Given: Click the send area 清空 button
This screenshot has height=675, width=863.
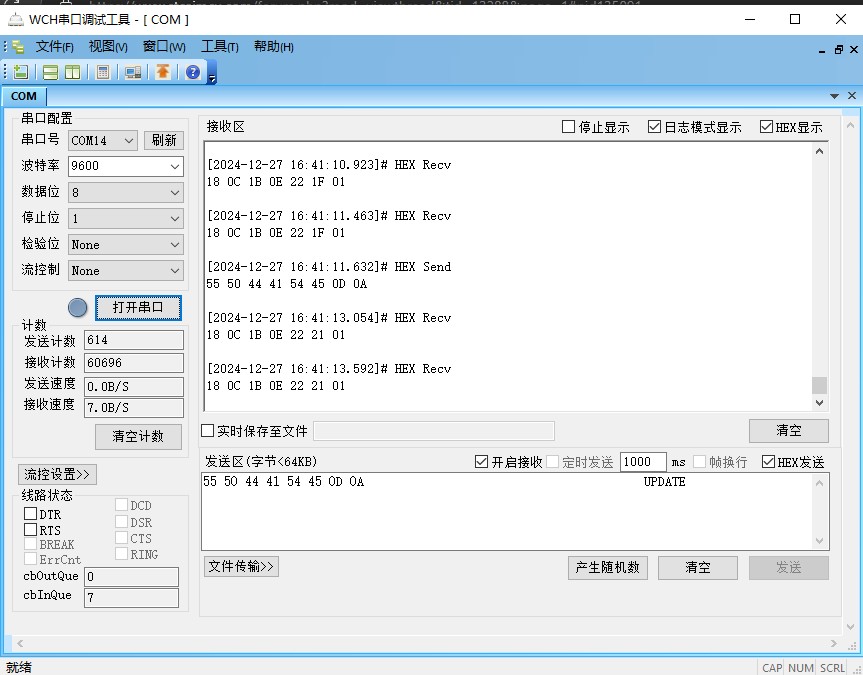Looking at the screenshot, I should [x=698, y=568].
